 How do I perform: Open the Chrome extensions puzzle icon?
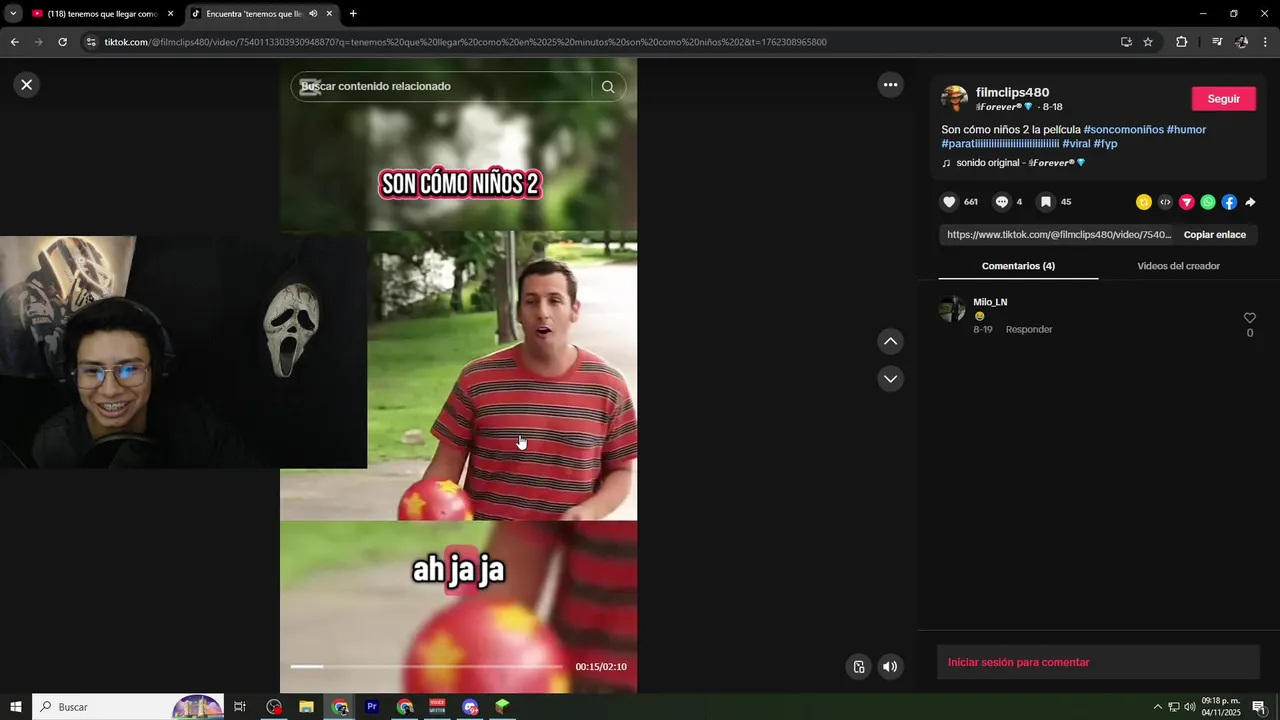point(1182,42)
